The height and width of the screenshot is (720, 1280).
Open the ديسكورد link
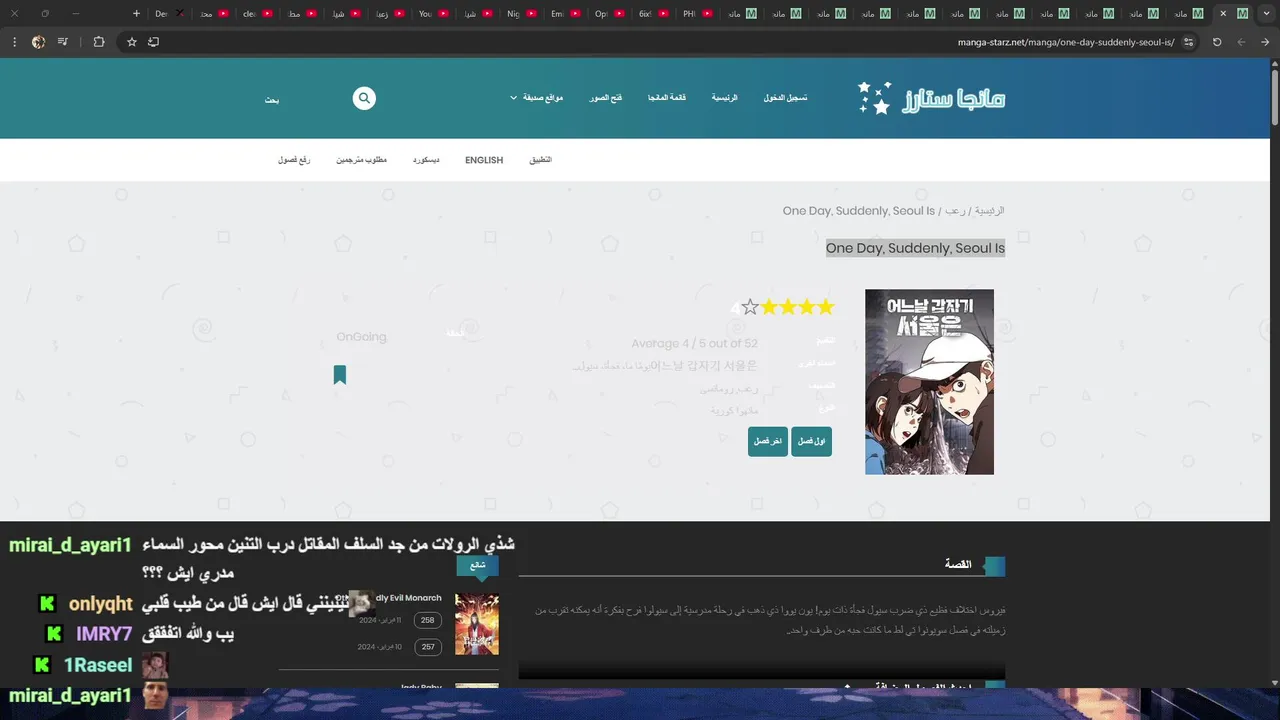426,160
